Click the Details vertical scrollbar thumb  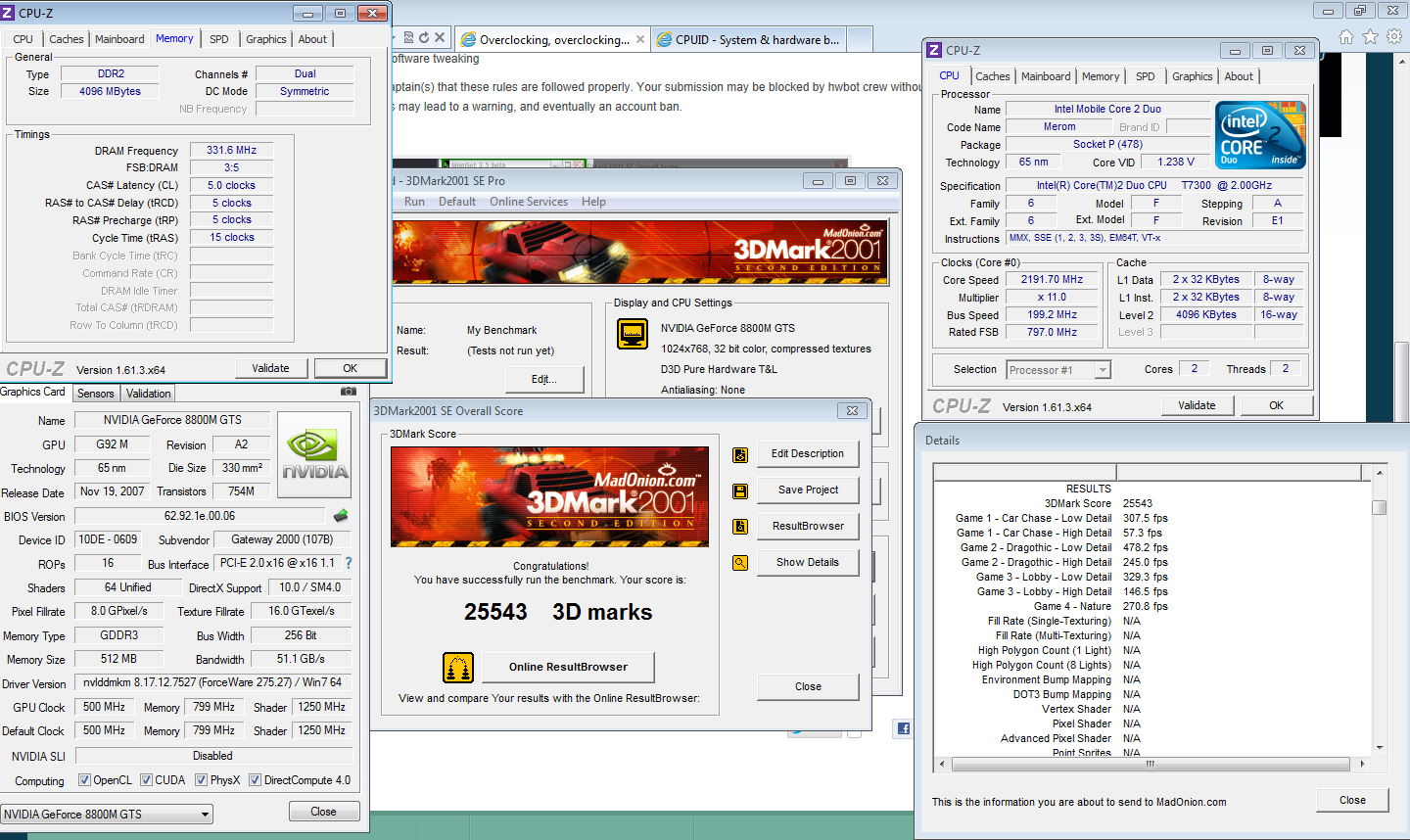pyautogui.click(x=1380, y=507)
